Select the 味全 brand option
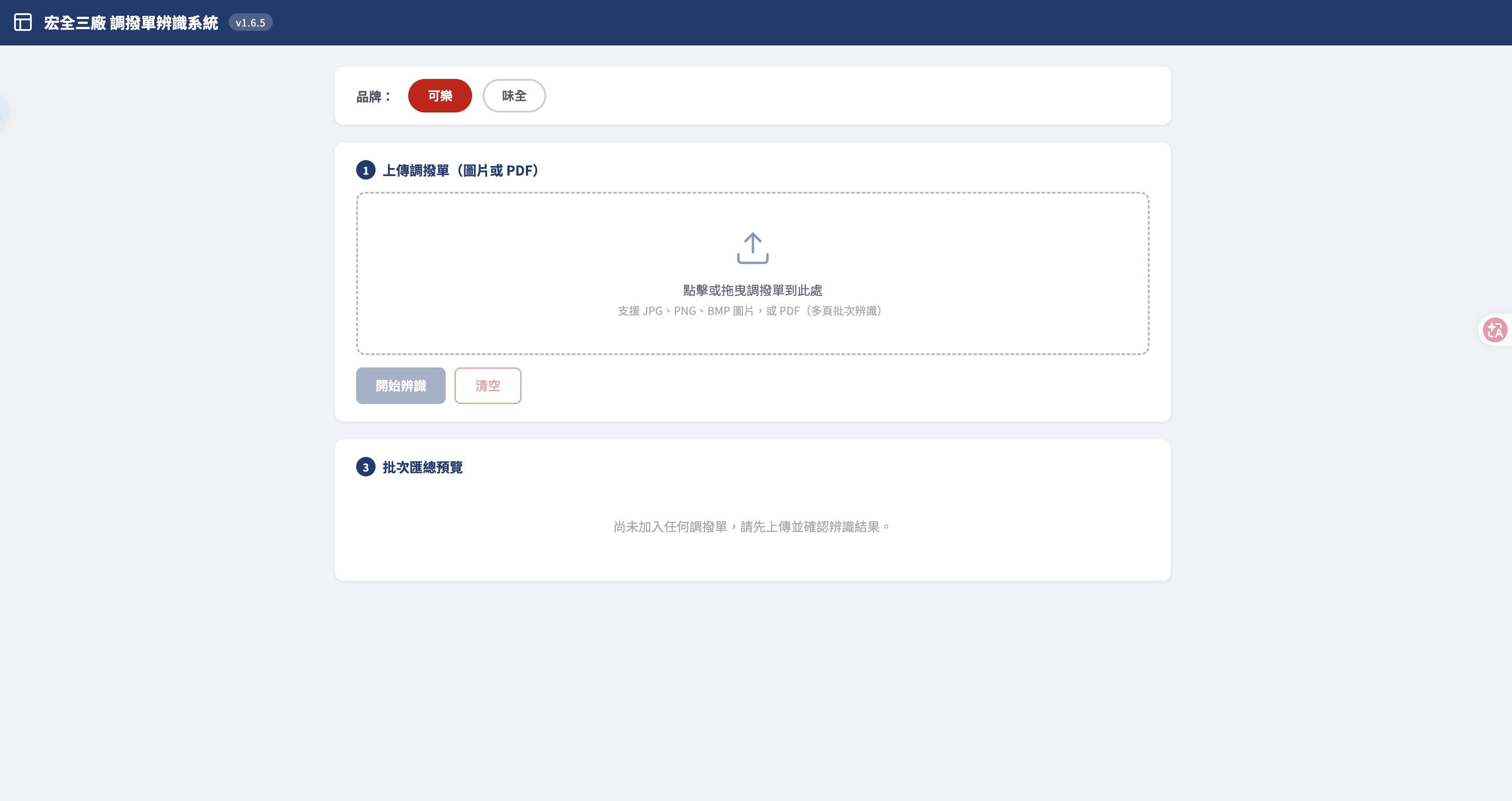The image size is (1512, 801). pyautogui.click(x=514, y=96)
